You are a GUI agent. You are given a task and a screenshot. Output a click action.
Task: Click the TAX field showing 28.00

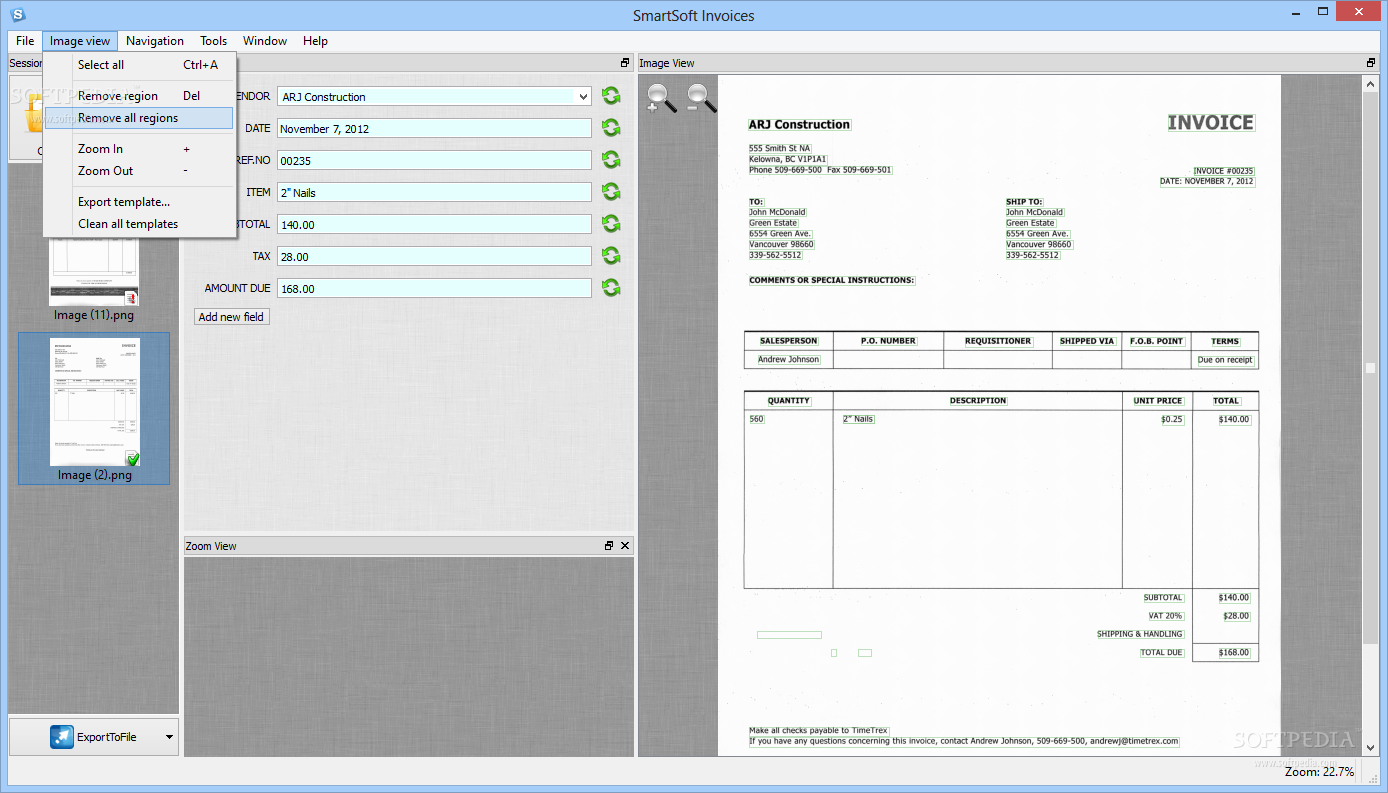pyautogui.click(x=434, y=257)
